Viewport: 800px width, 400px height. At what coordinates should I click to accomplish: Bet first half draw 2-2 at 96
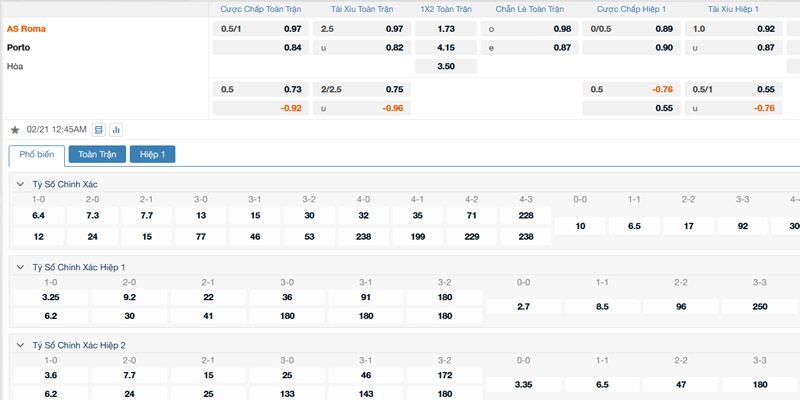(681, 307)
